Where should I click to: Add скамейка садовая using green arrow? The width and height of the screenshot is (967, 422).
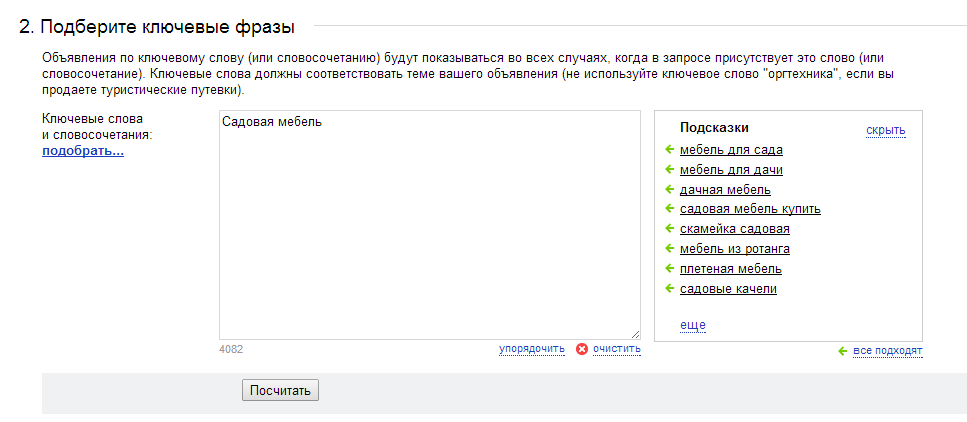[669, 228]
